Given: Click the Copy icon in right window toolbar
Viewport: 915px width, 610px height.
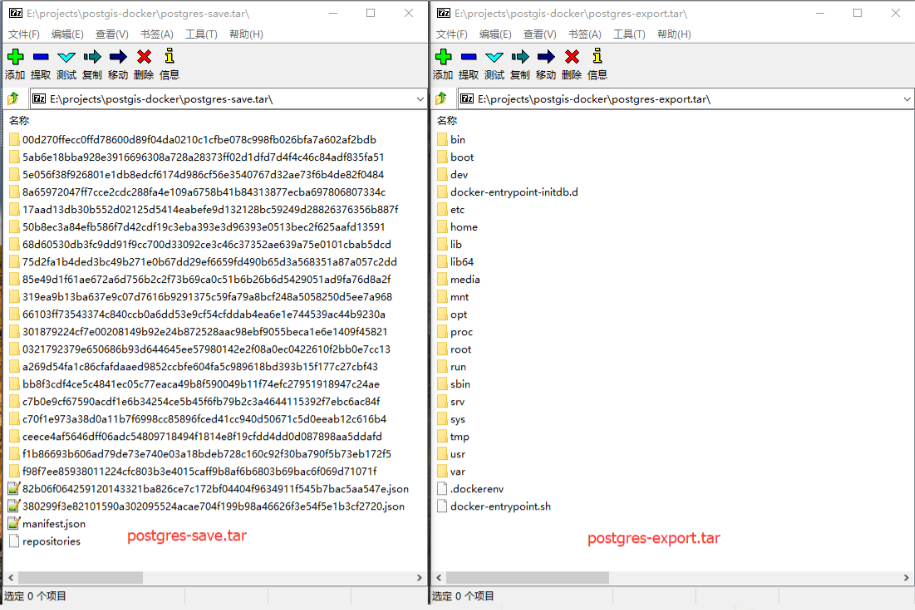Looking at the screenshot, I should (520, 58).
